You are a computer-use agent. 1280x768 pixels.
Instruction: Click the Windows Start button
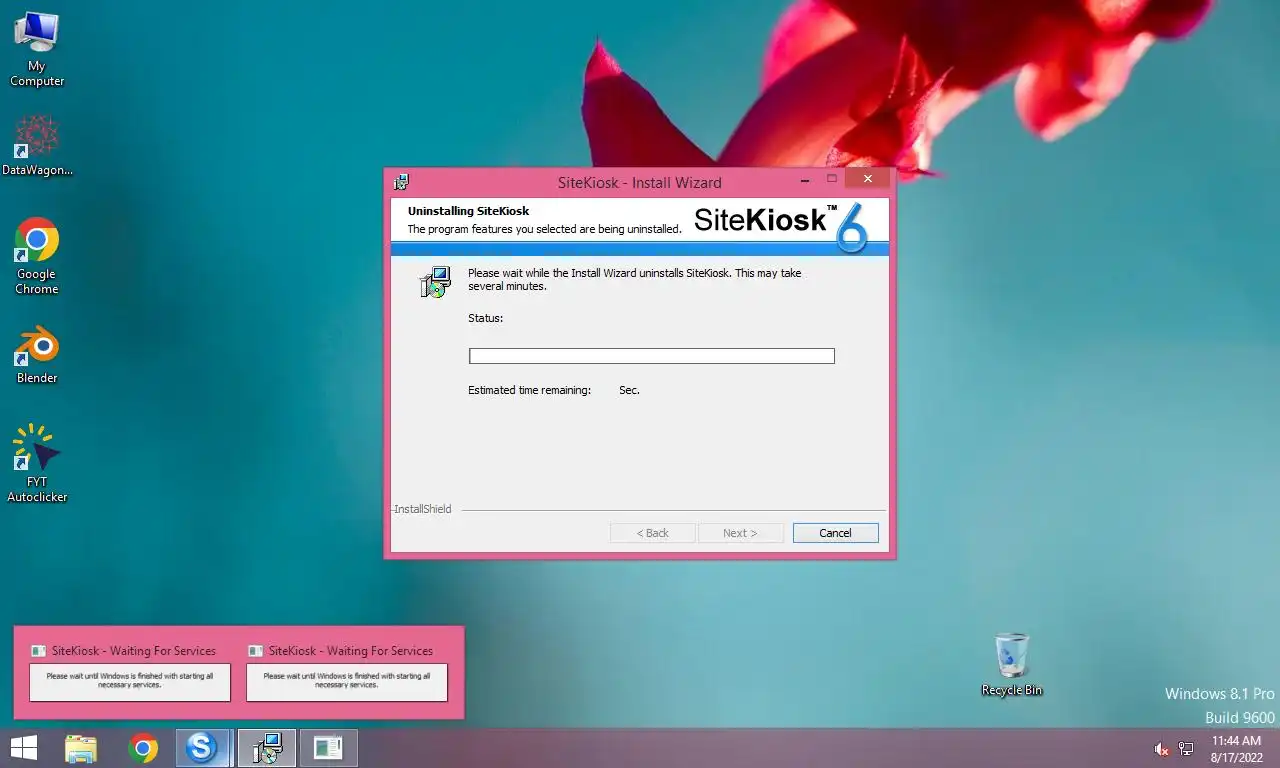(x=23, y=748)
